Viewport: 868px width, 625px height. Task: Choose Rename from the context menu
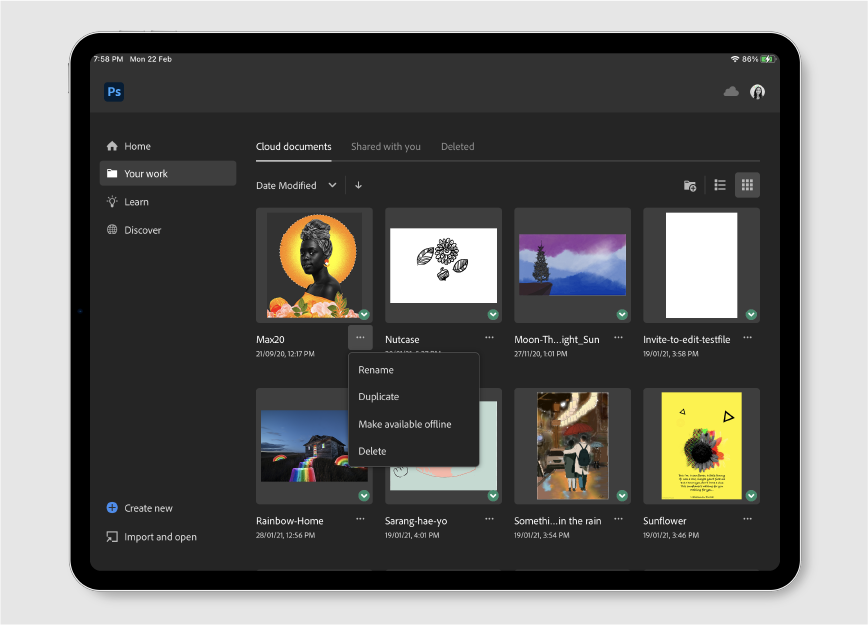click(414, 370)
